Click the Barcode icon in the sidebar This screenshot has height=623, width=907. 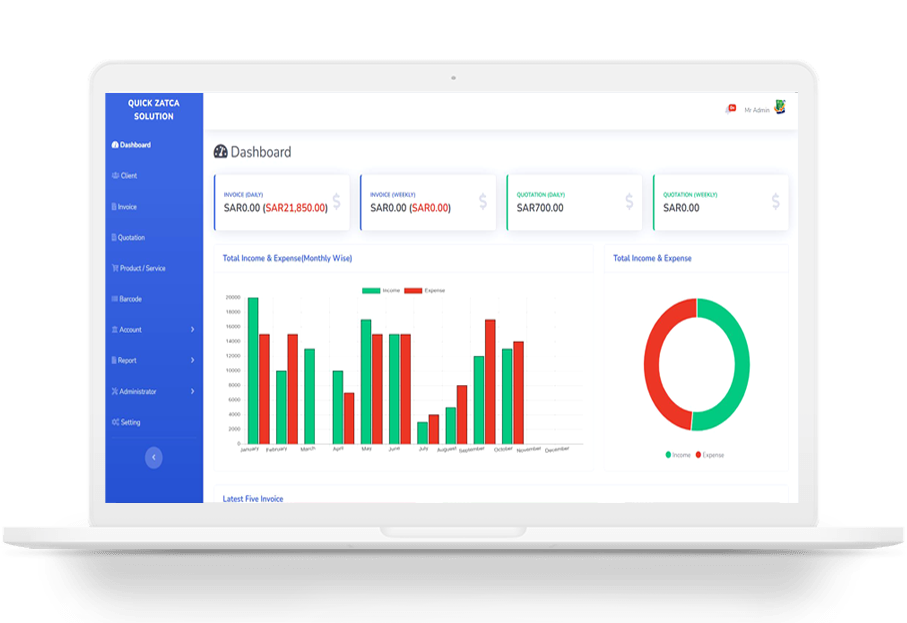[x=115, y=299]
